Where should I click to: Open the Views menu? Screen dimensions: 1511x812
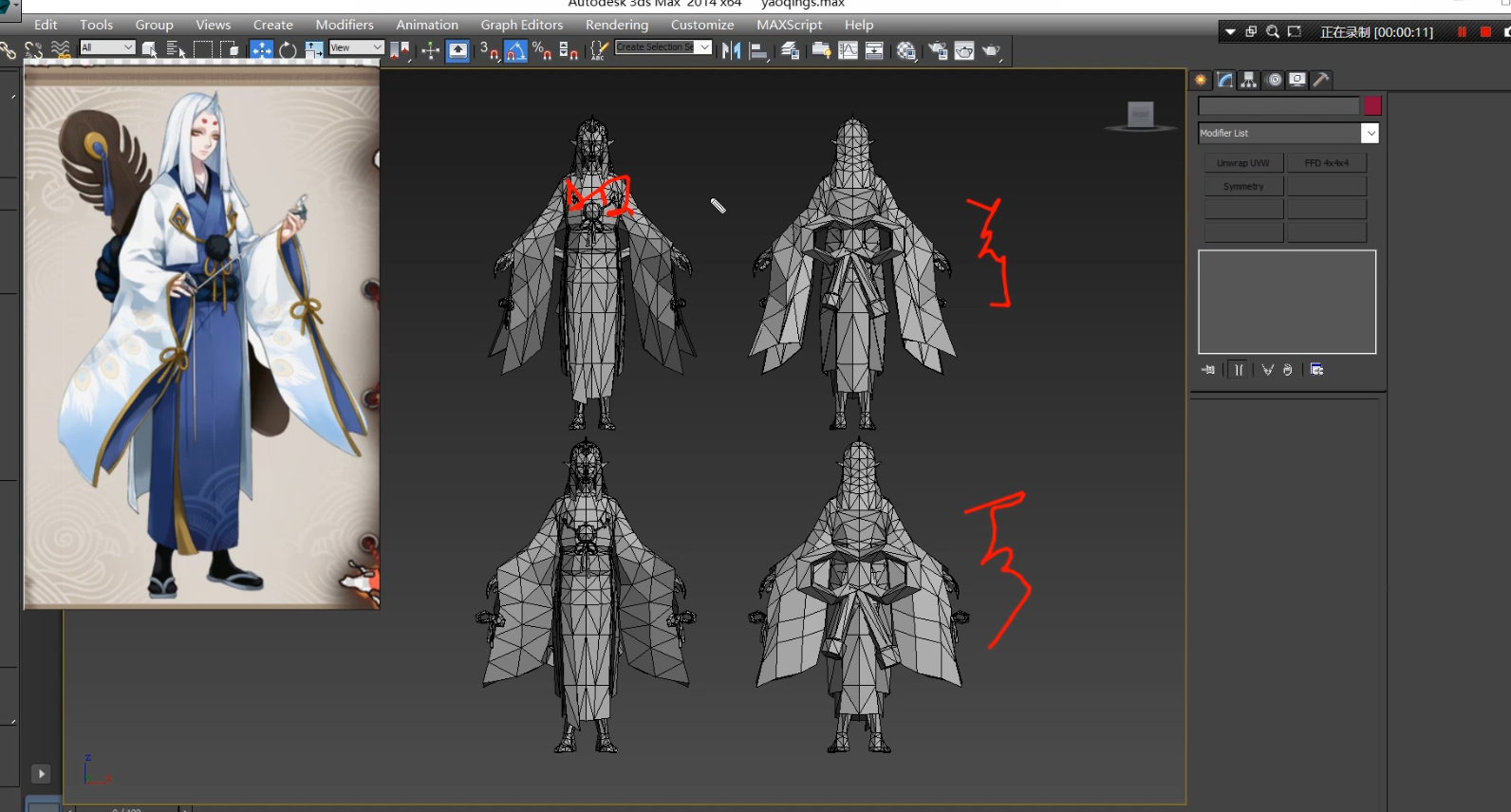pyautogui.click(x=213, y=25)
